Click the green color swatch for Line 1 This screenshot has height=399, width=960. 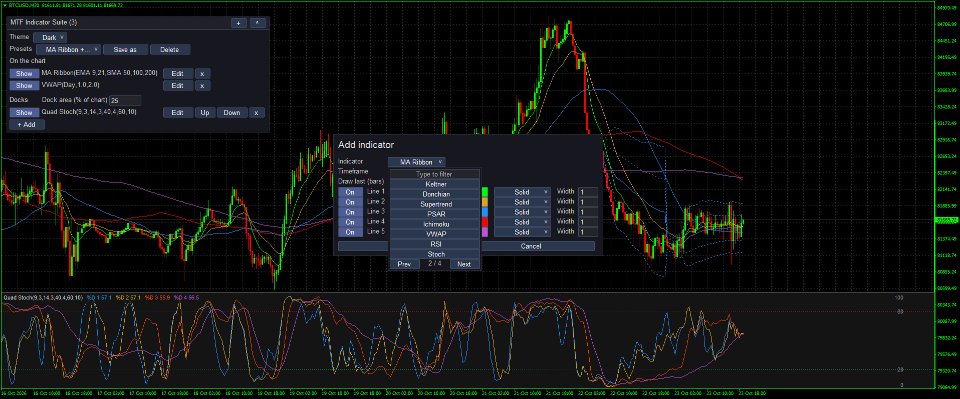tap(485, 192)
